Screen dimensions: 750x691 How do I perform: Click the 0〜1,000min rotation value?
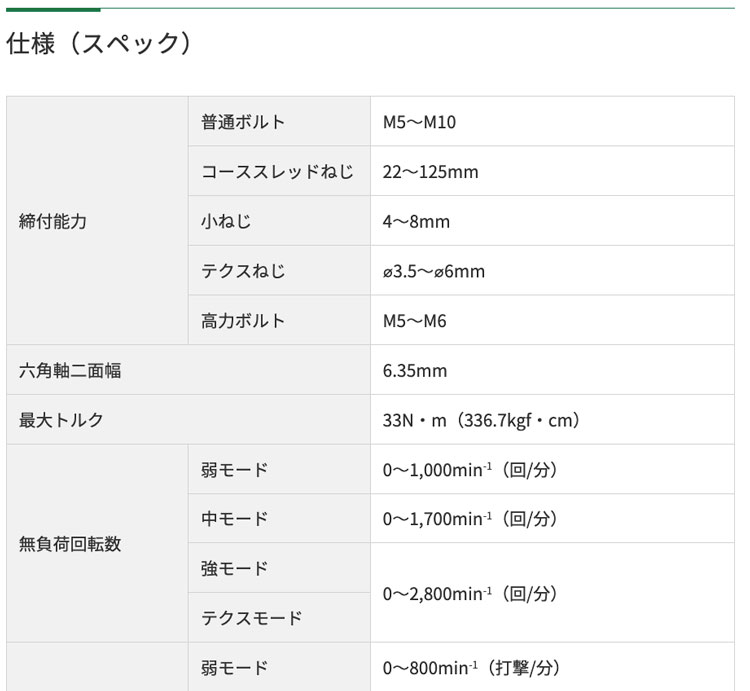470,470
